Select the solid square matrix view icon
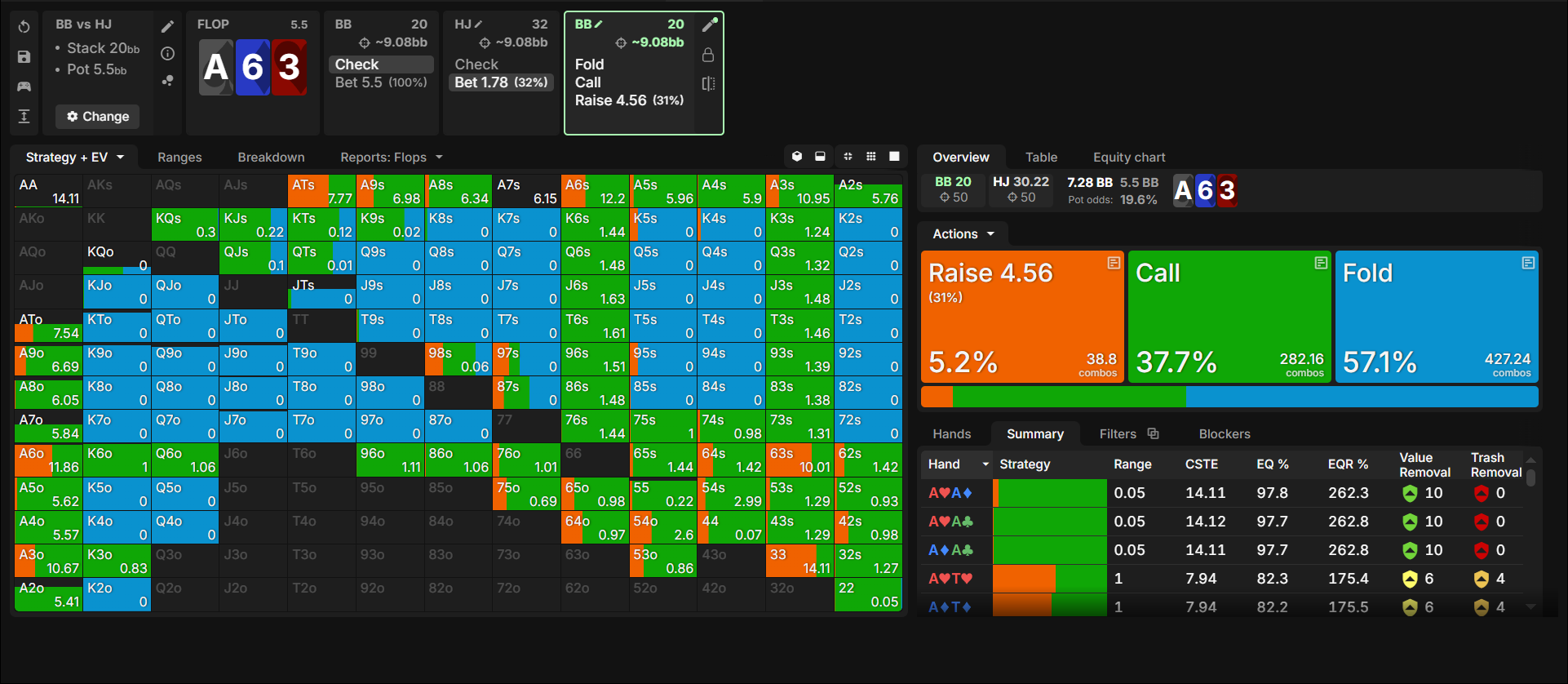Viewport: 1568px width, 684px height. point(894,156)
